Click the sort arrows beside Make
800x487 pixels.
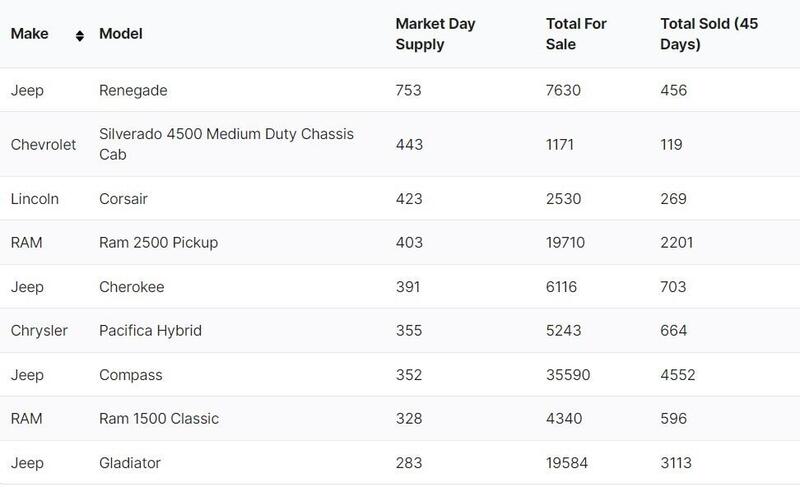[x=80, y=36]
